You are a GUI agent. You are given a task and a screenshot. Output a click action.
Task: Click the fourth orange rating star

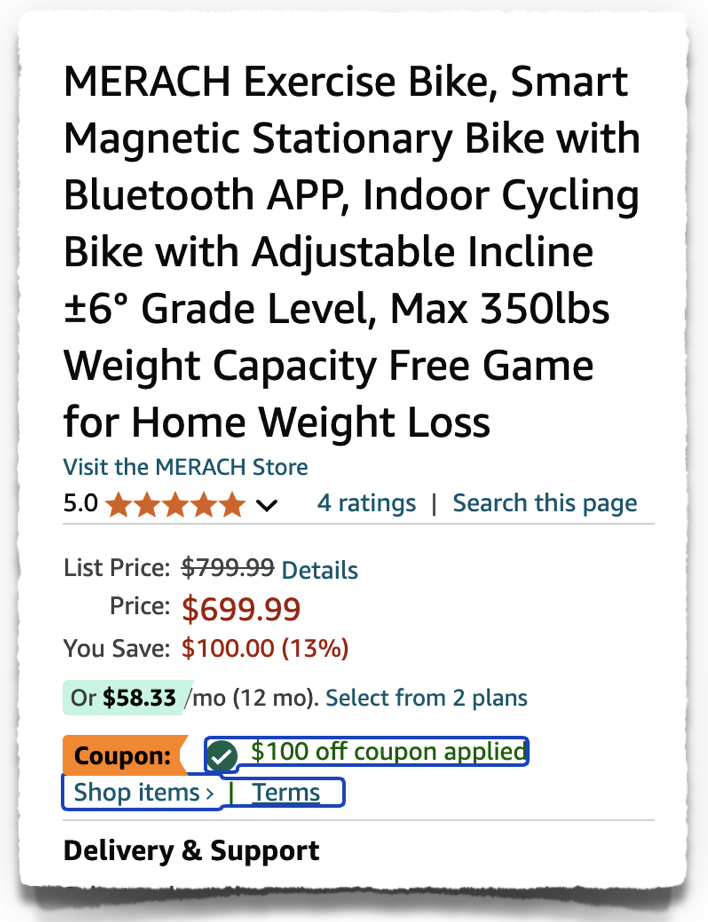tap(202, 504)
